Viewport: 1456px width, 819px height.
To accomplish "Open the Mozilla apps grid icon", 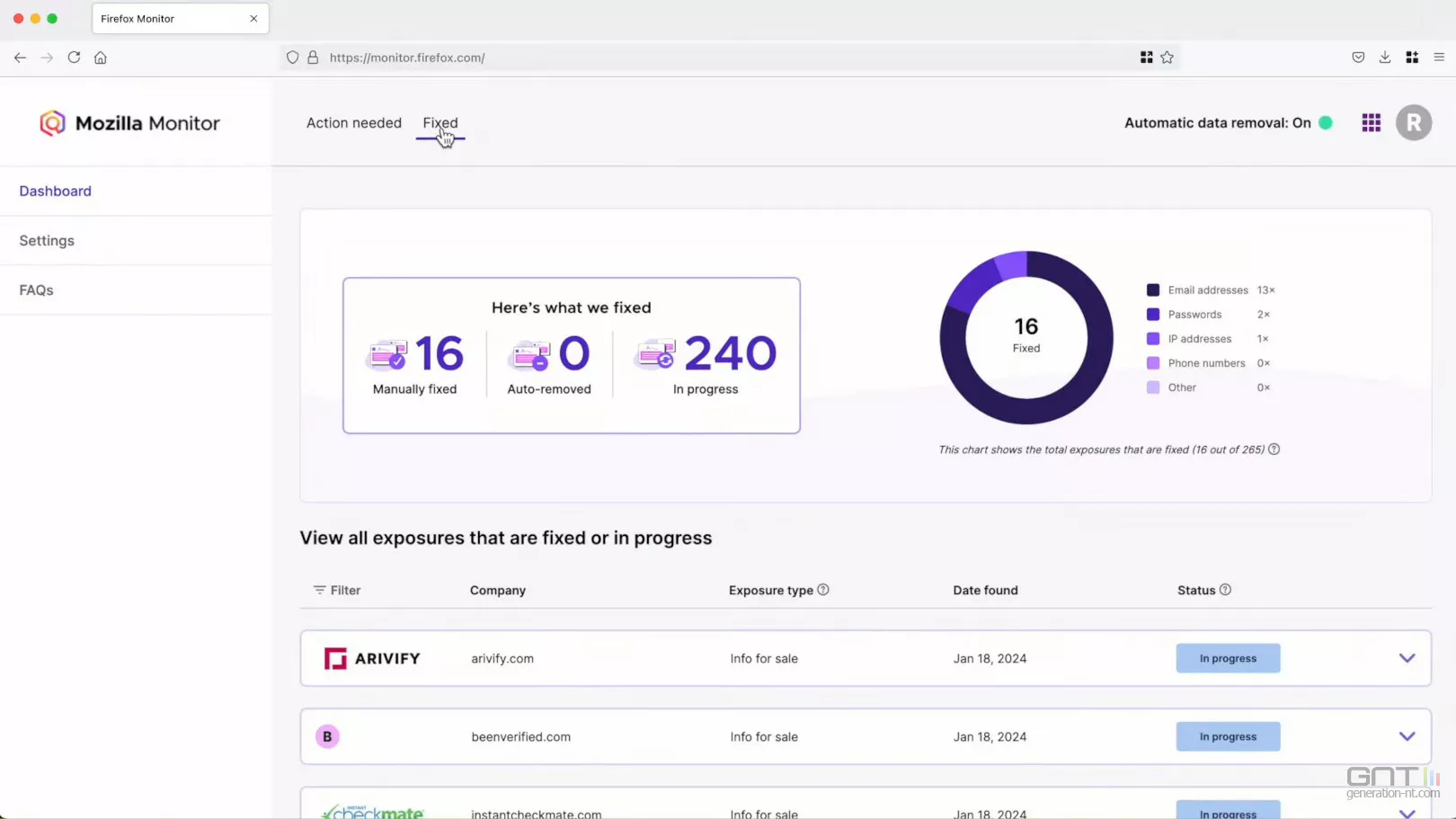I will pos(1371,123).
